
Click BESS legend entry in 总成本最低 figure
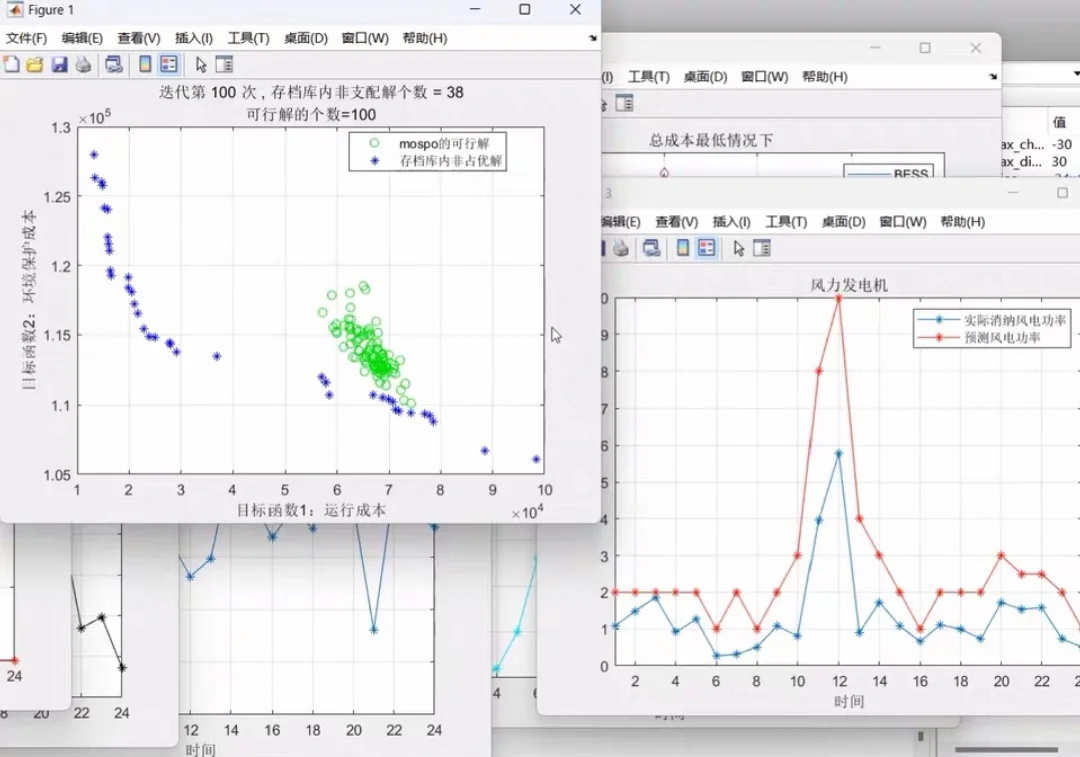pyautogui.click(x=911, y=174)
